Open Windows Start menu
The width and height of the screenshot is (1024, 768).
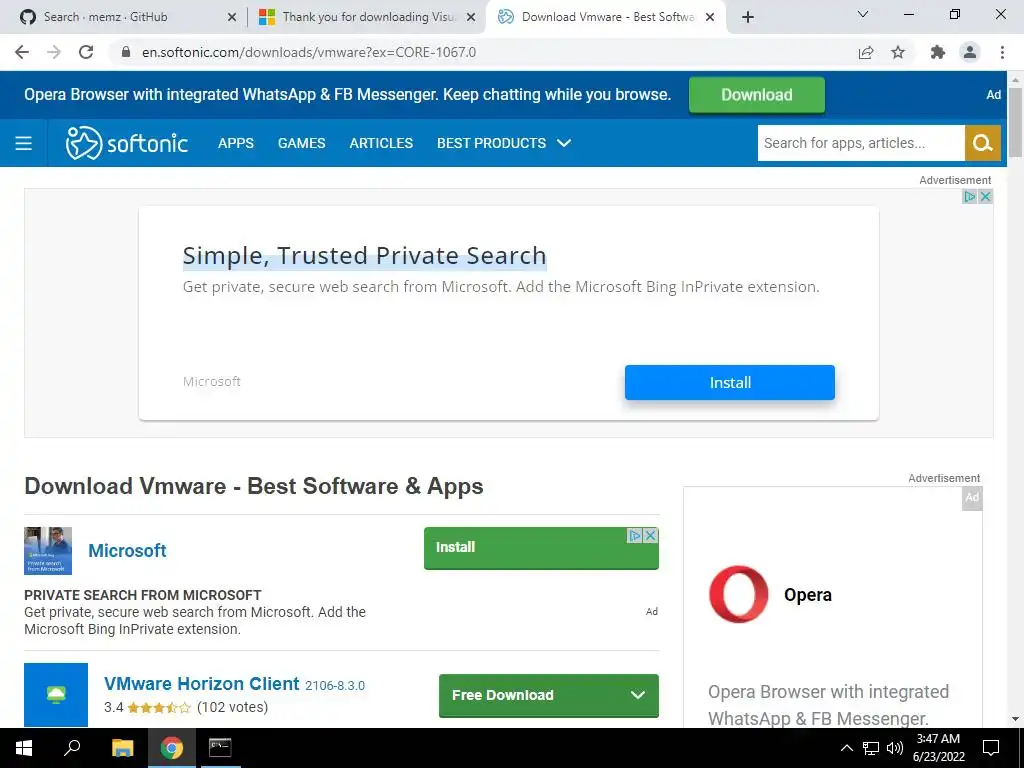tap(24, 748)
